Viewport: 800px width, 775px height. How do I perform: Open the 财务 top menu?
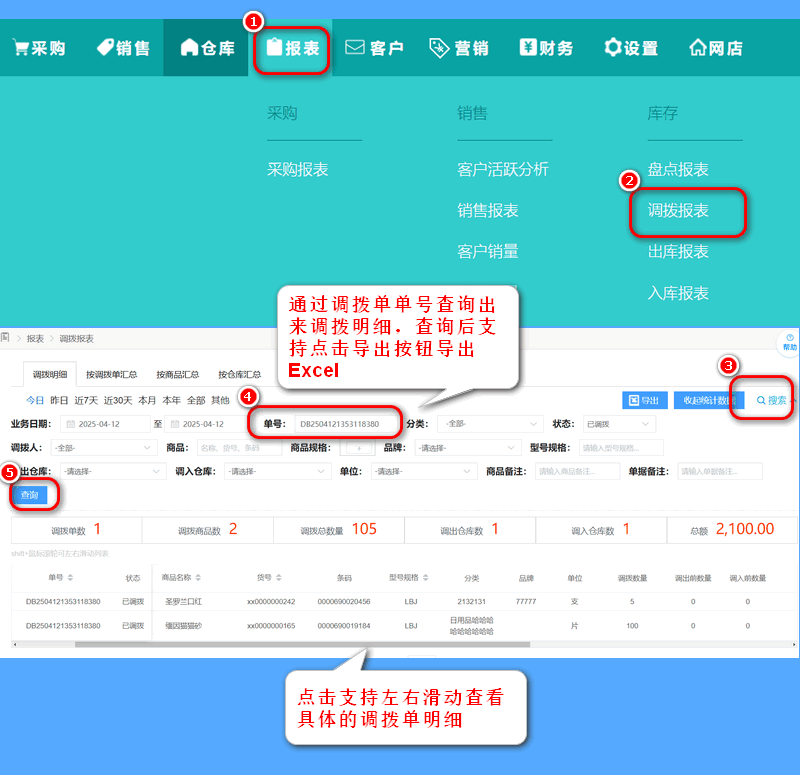(546, 48)
